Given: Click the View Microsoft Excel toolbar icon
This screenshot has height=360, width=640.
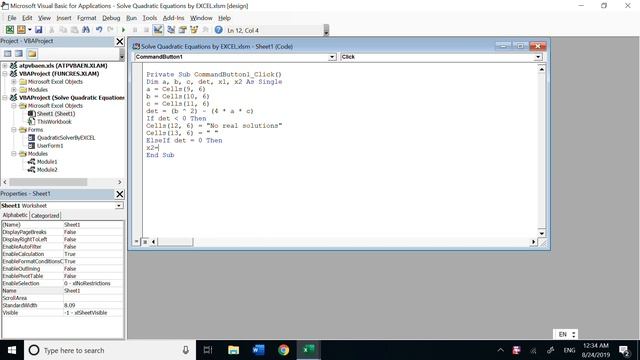Looking at the screenshot, I should tap(9, 30).
